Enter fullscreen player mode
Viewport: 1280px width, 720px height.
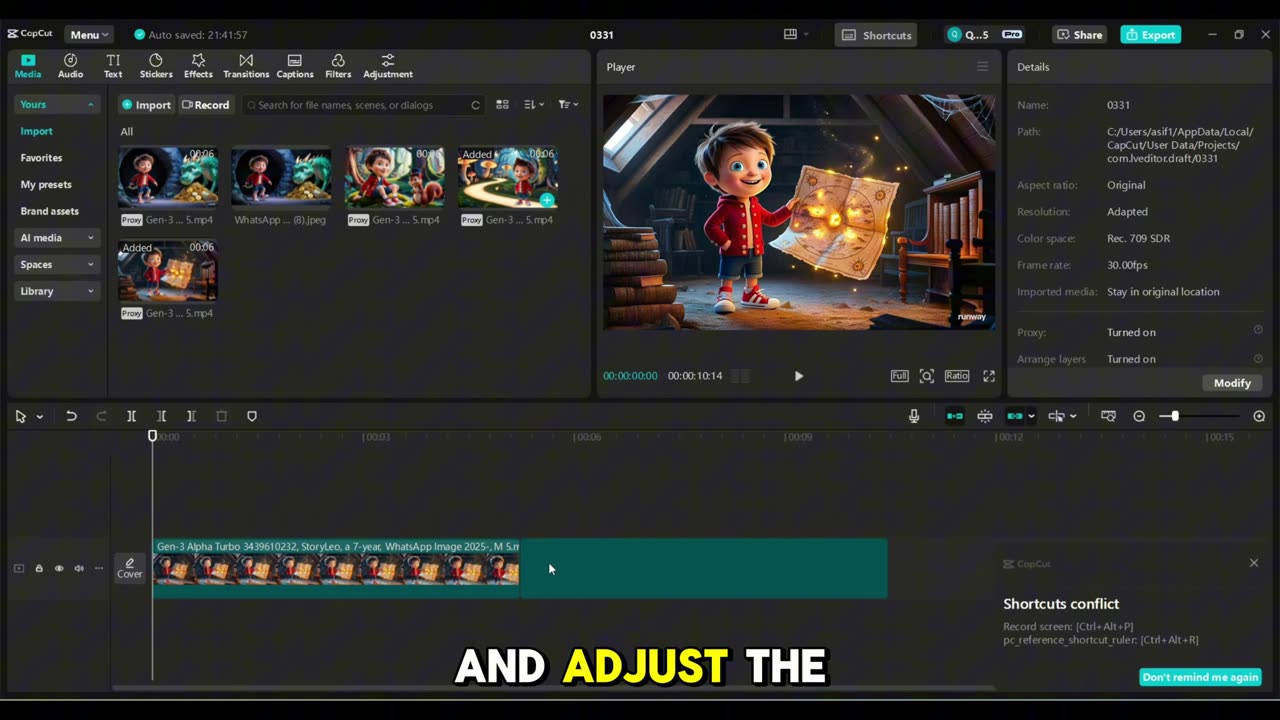click(x=989, y=376)
